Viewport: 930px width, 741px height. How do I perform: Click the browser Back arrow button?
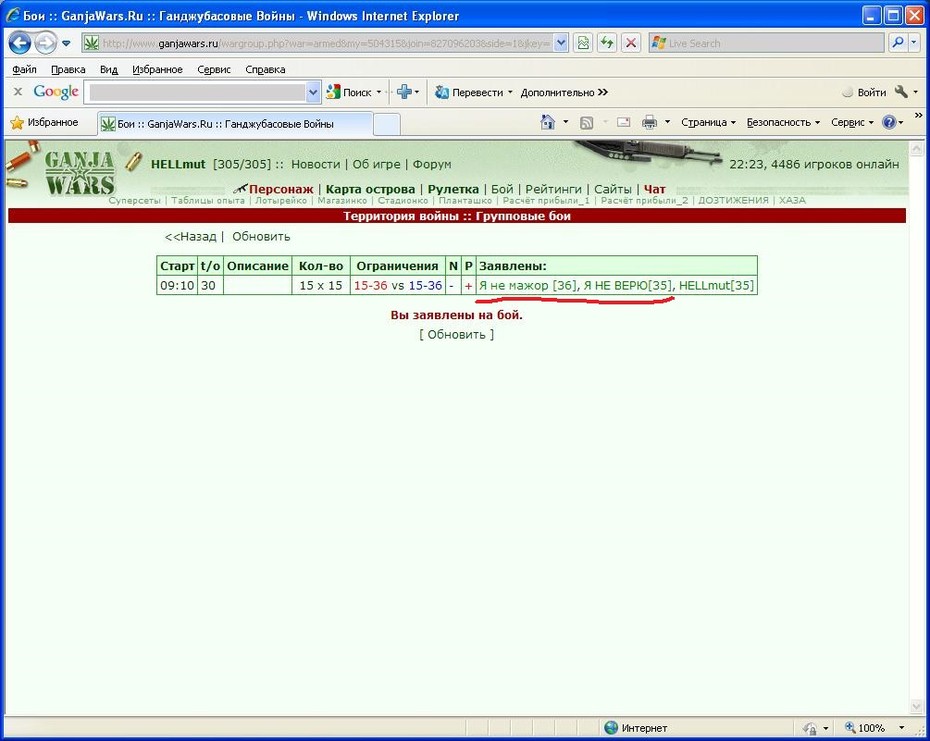coord(20,43)
